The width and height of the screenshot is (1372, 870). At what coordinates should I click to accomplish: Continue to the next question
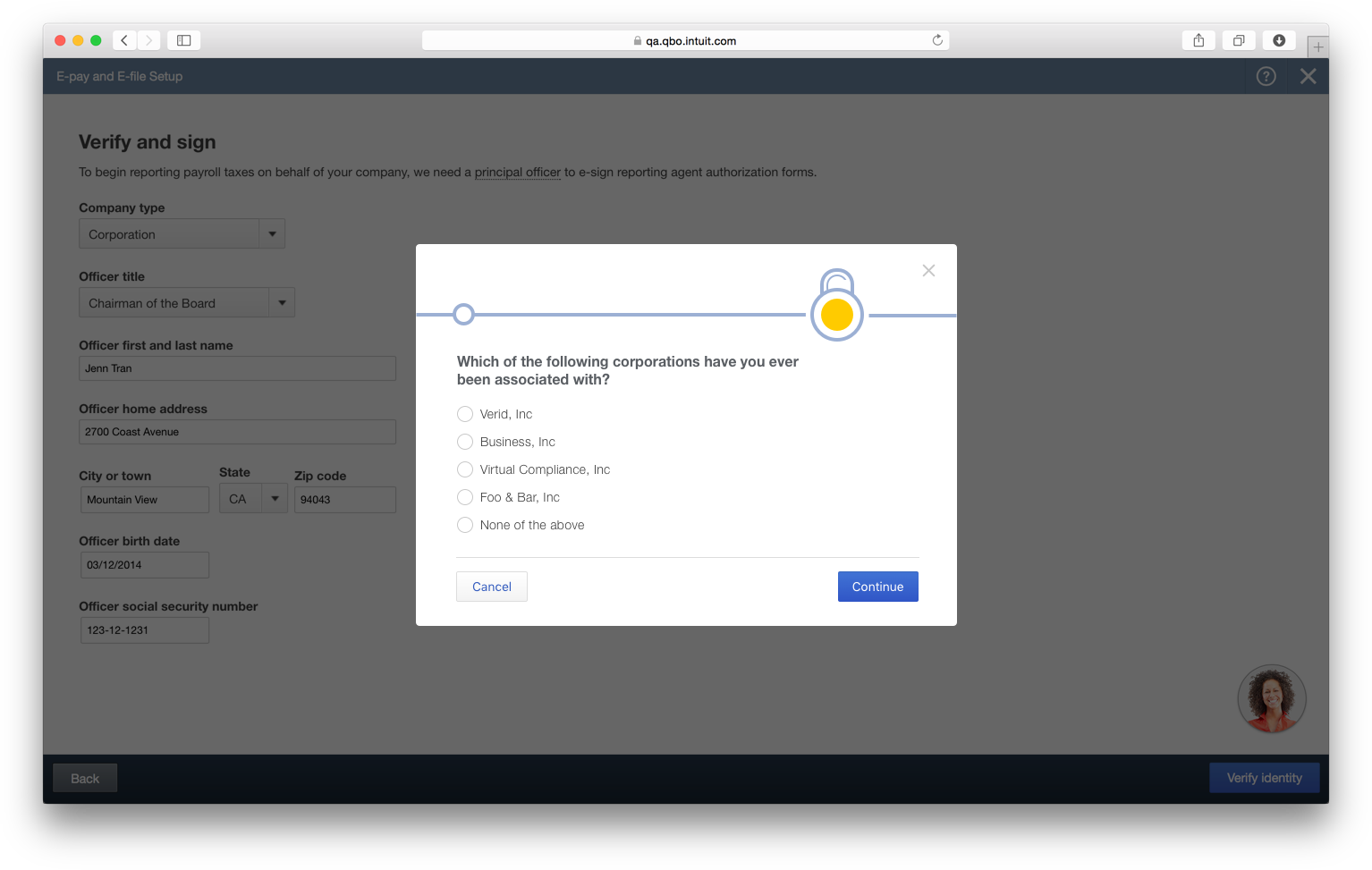(x=877, y=587)
